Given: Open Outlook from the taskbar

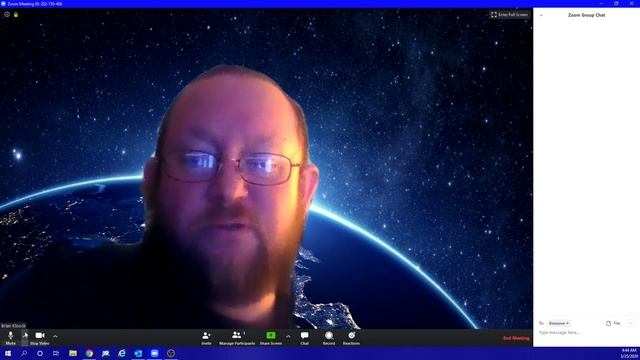Looking at the screenshot, I should [x=138, y=353].
